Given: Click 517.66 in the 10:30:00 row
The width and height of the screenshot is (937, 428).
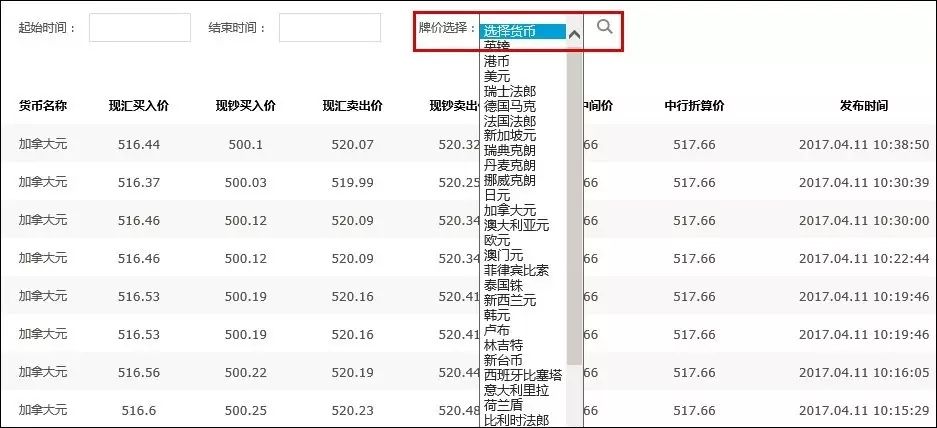Looking at the screenshot, I should pyautogui.click(x=694, y=221).
